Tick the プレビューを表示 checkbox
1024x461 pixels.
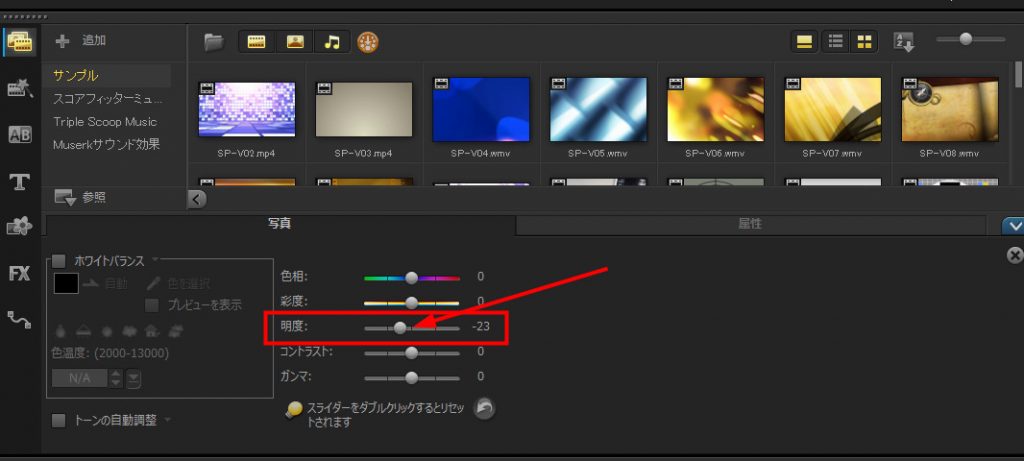[x=153, y=305]
